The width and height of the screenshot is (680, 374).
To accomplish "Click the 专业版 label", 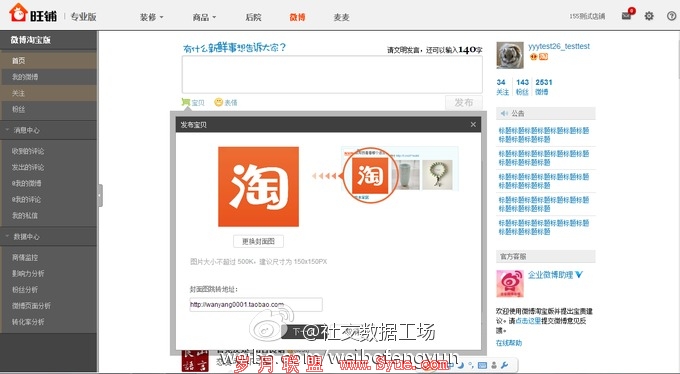I will 83,17.
